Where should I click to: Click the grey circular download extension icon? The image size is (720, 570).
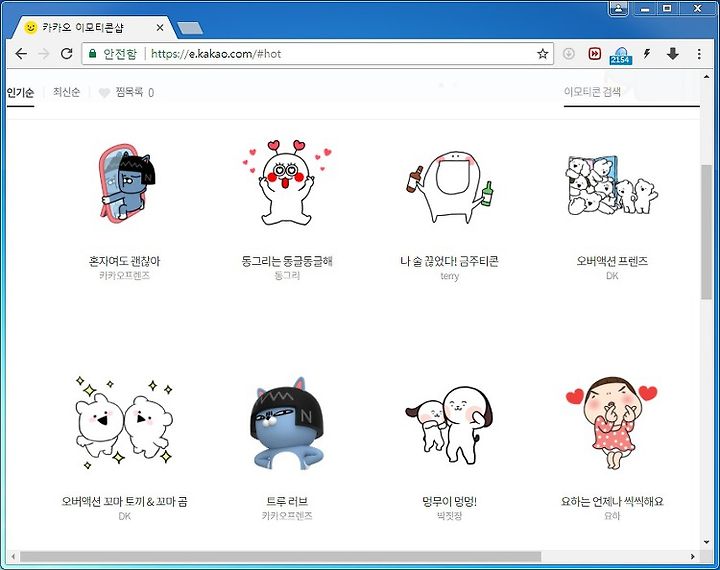[x=568, y=54]
